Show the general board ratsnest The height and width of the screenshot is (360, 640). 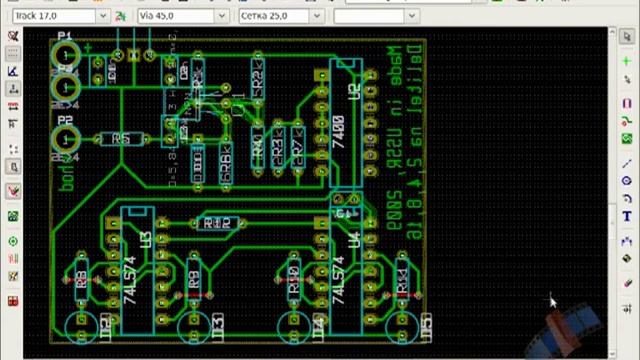(x=13, y=149)
